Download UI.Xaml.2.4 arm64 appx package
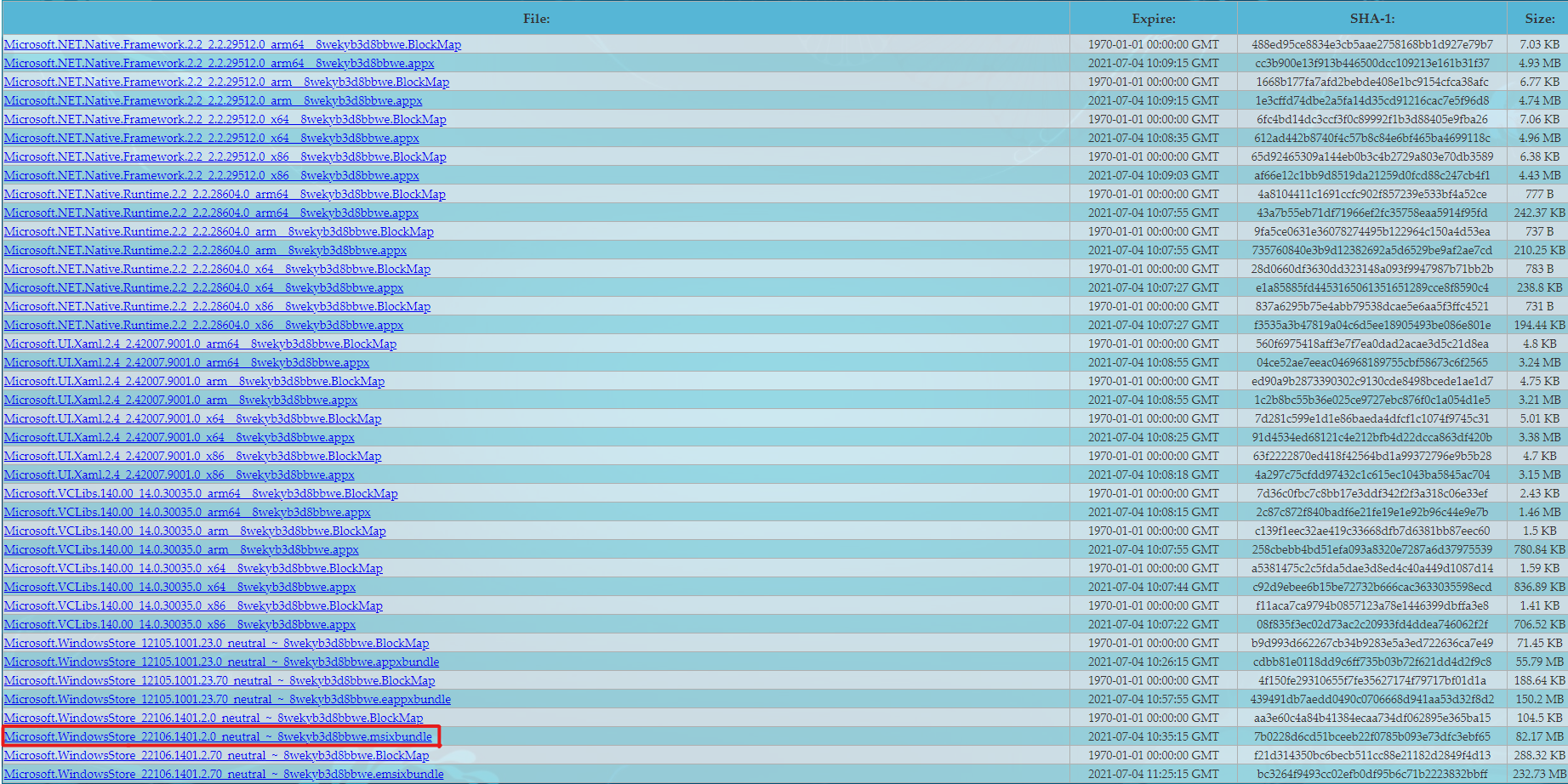Screen dimensions: 1568x784 click(x=186, y=362)
